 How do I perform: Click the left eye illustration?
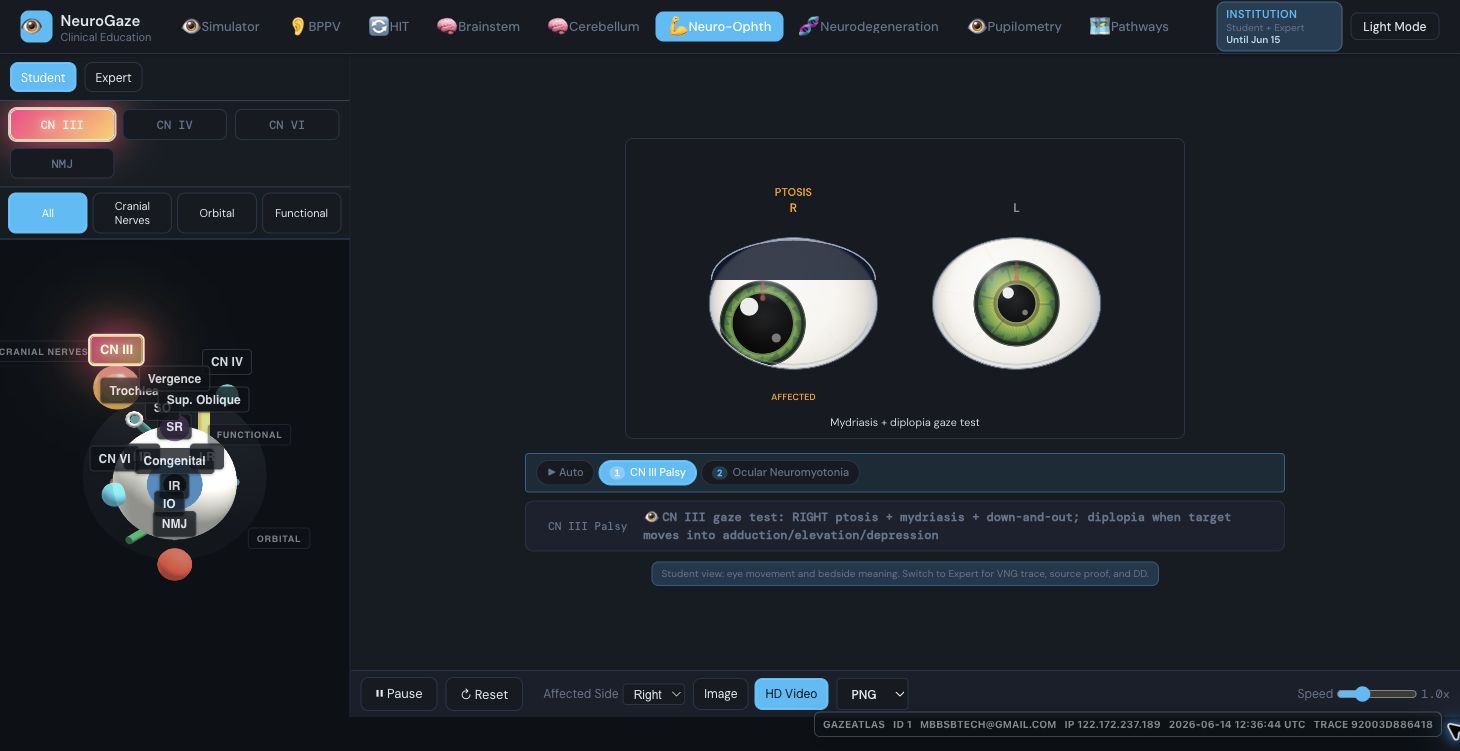point(1016,304)
